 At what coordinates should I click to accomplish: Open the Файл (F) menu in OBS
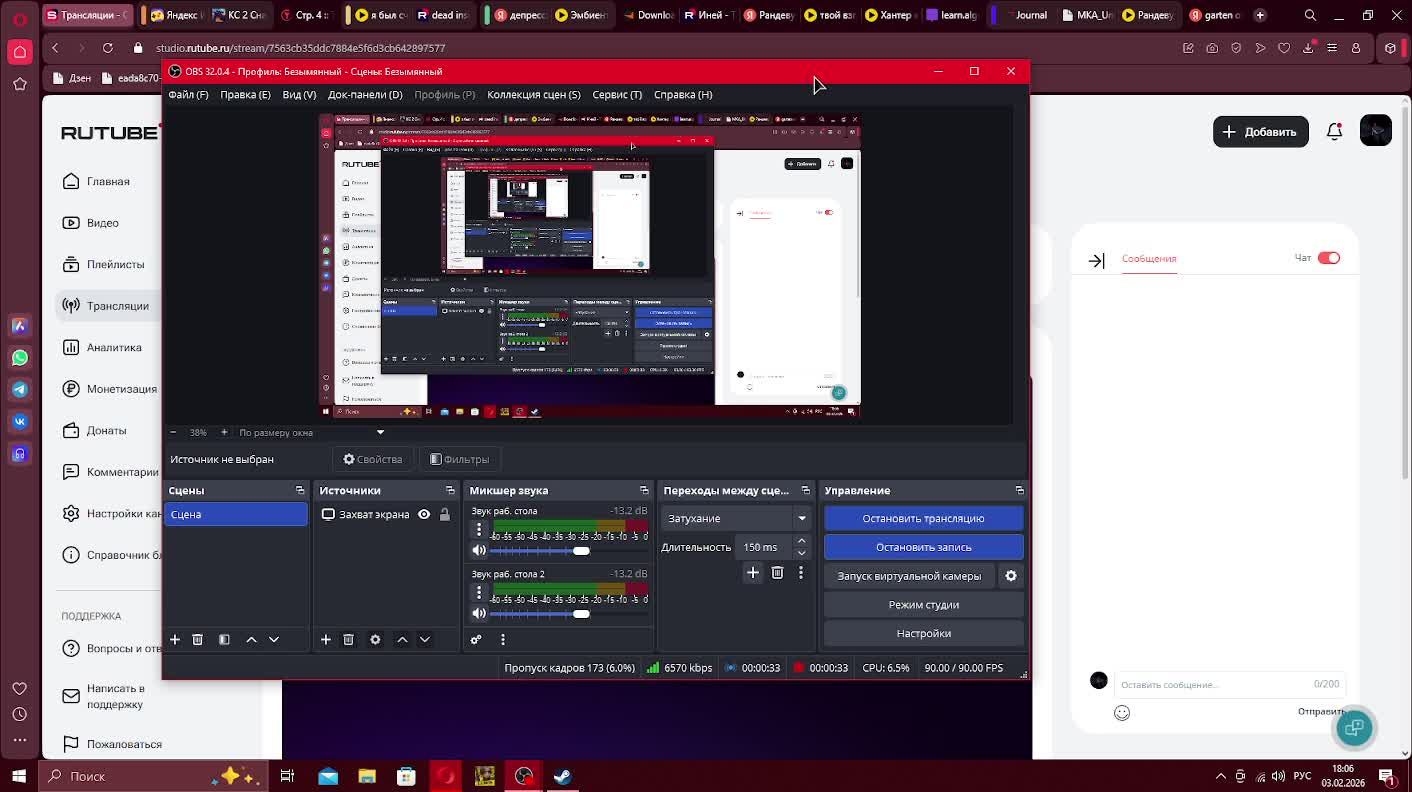[188, 95]
